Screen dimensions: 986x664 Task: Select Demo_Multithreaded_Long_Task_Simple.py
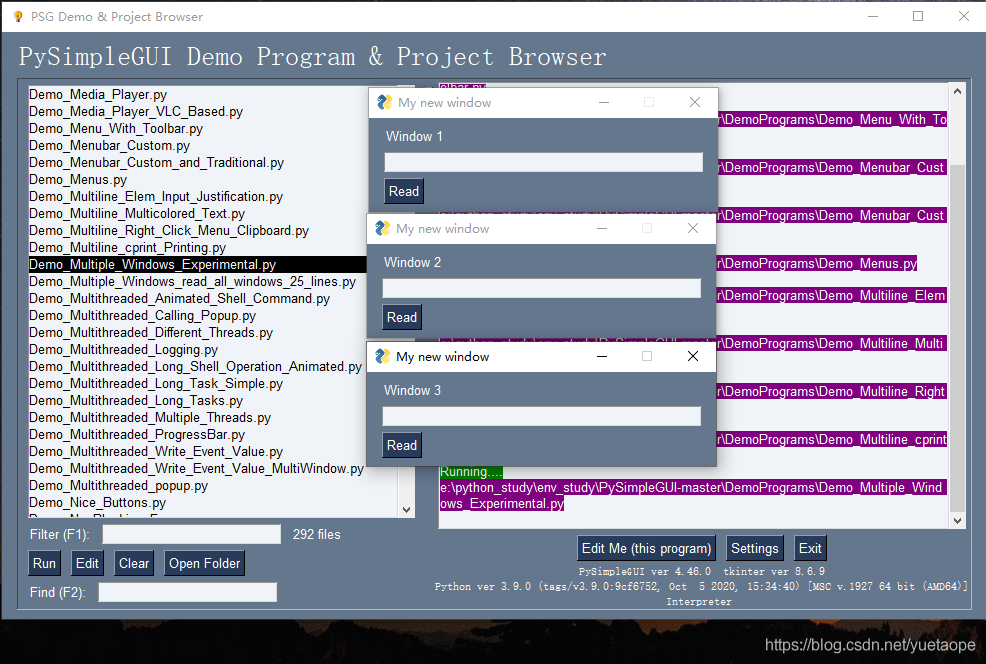point(156,383)
